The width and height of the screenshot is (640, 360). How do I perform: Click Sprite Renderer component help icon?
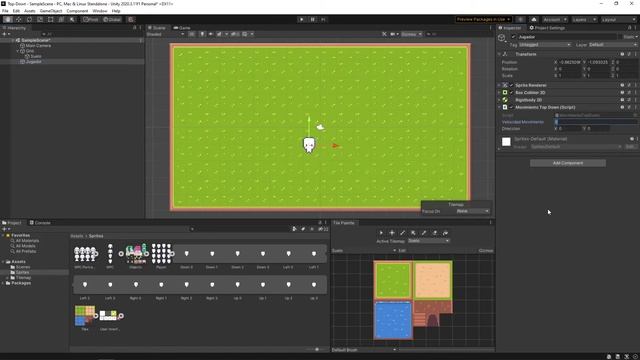click(622, 85)
